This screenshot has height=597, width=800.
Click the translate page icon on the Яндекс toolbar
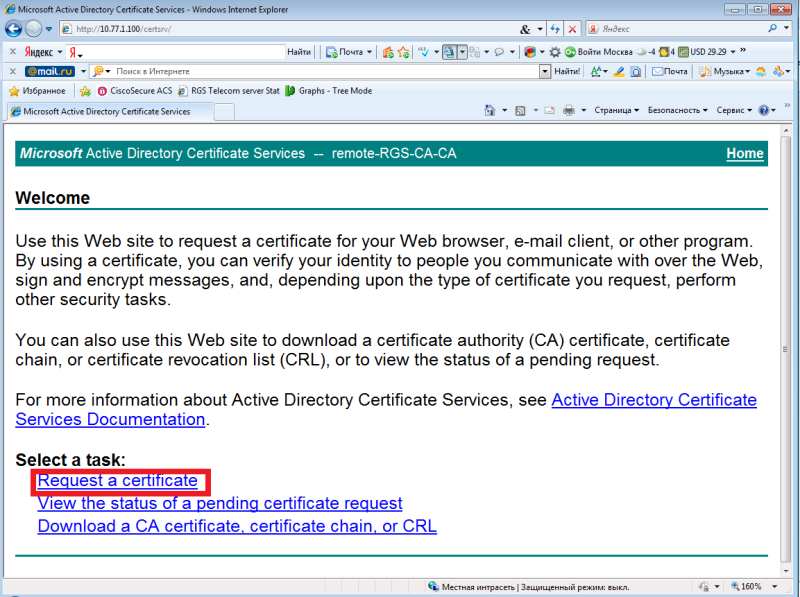pyautogui.click(x=449, y=52)
